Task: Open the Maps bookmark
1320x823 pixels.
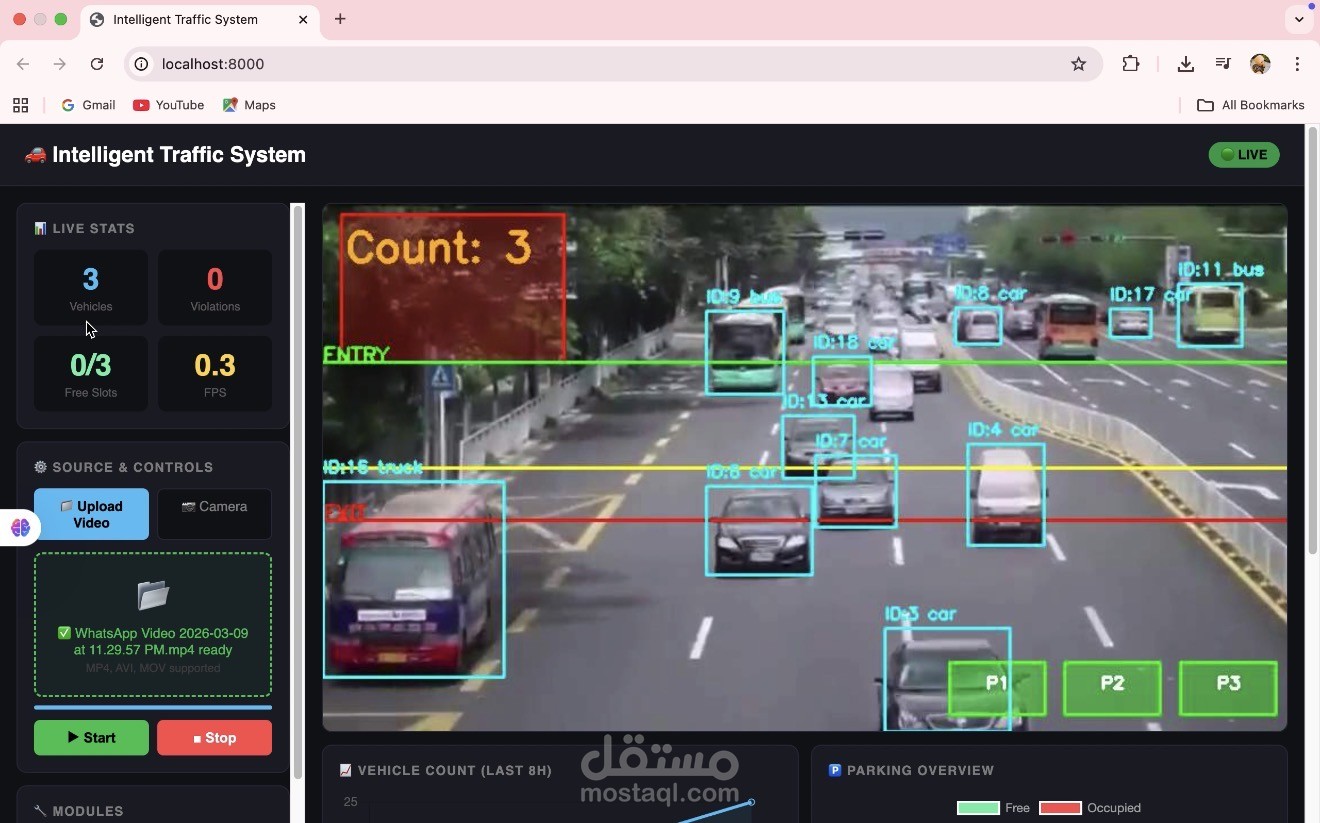Action: click(x=249, y=105)
